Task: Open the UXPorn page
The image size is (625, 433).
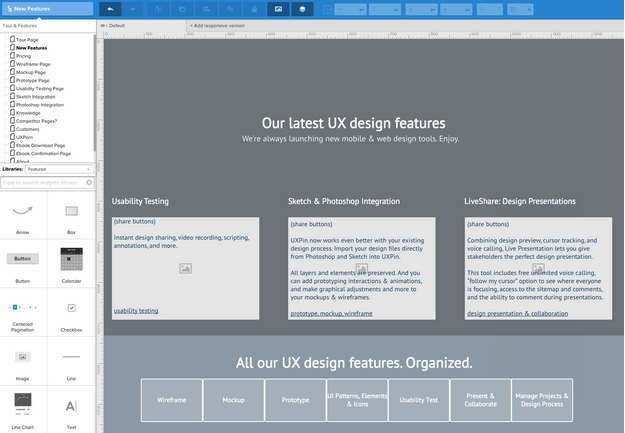Action: point(22,137)
